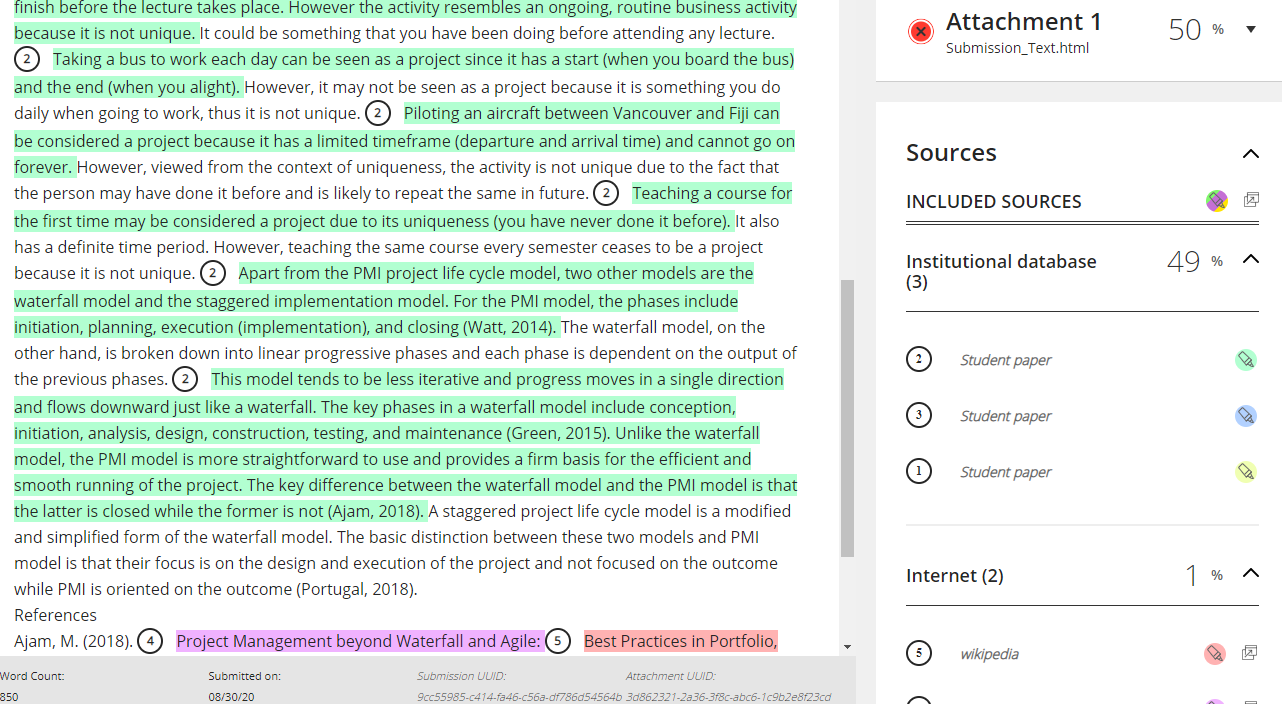This screenshot has width=1282, height=704.
Task: Click the Attachment UUID value
Action: pos(728,697)
